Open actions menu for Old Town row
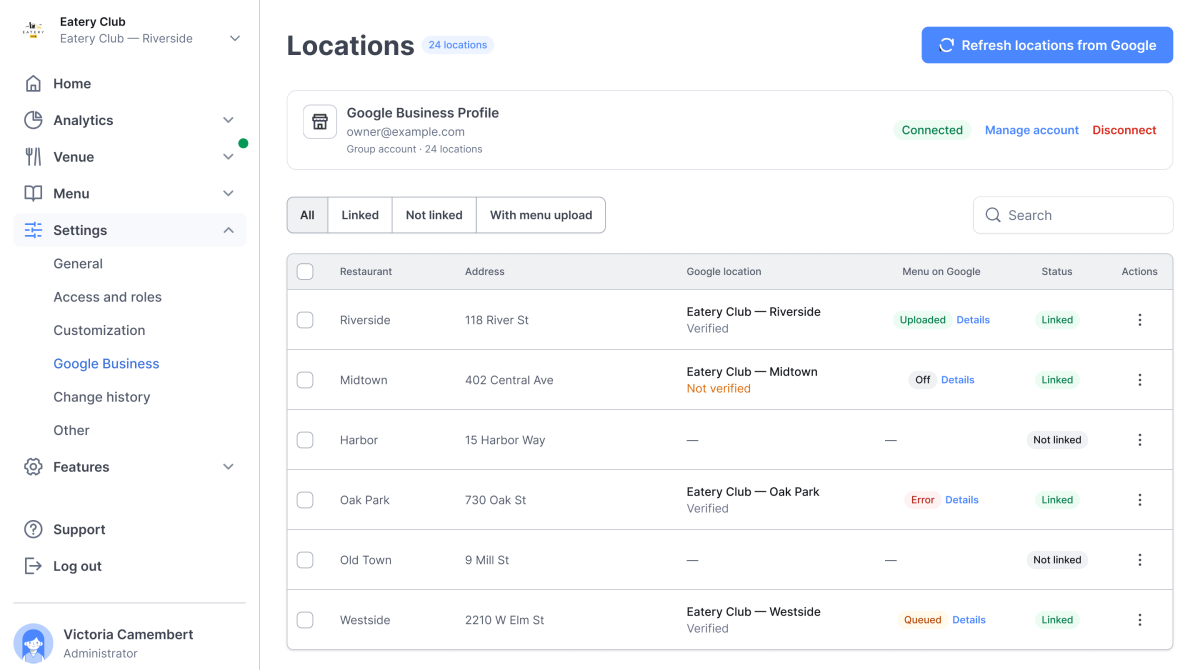 coord(1140,560)
